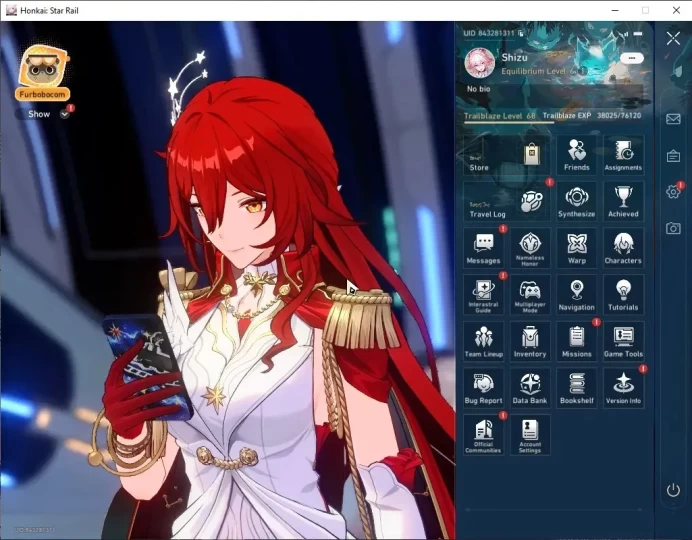Click the power logout icon
The width and height of the screenshot is (692, 540).
click(x=673, y=490)
